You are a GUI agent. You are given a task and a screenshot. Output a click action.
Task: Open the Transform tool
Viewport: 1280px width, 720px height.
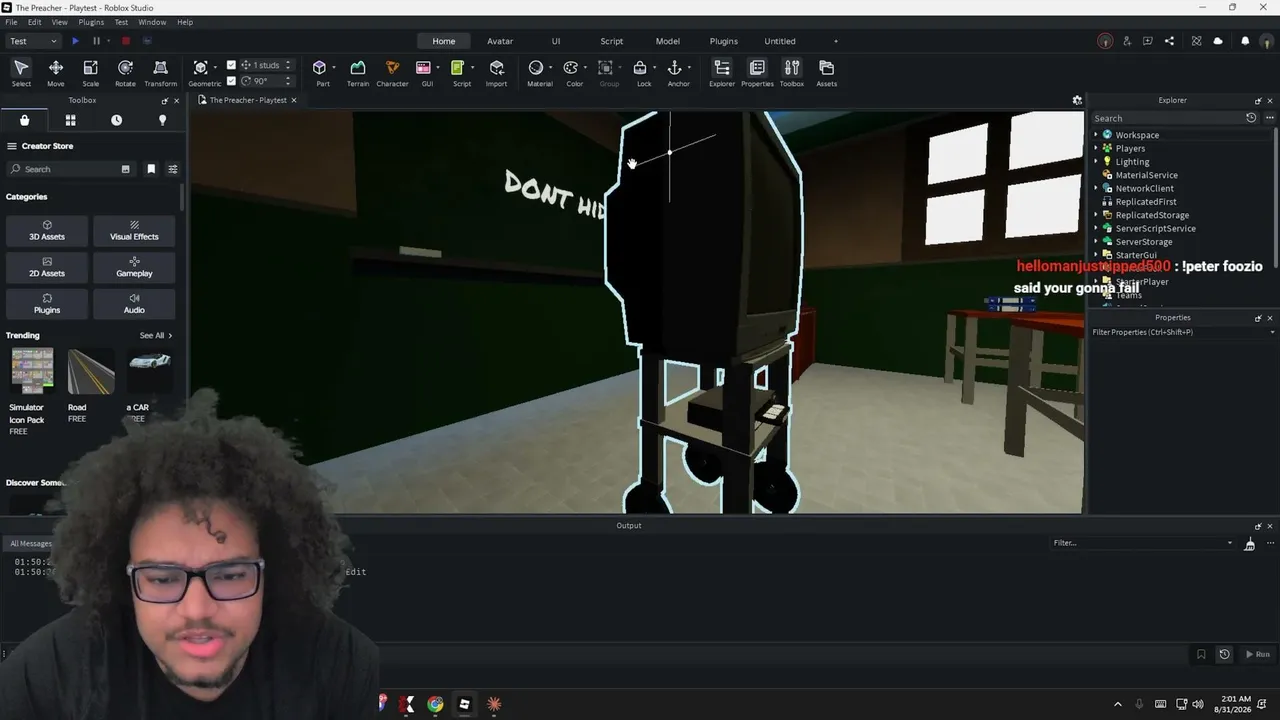click(x=160, y=73)
